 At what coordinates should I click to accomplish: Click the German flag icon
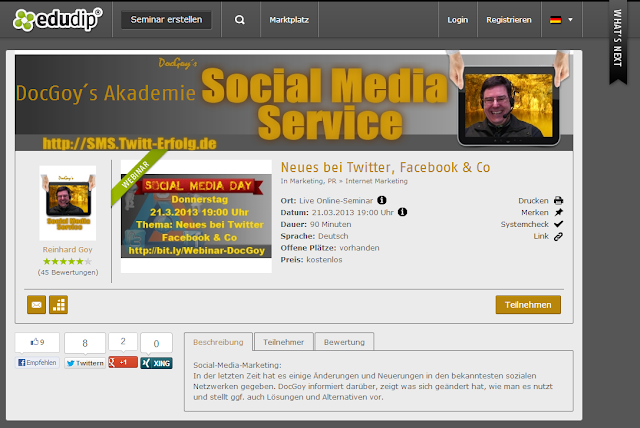point(556,20)
